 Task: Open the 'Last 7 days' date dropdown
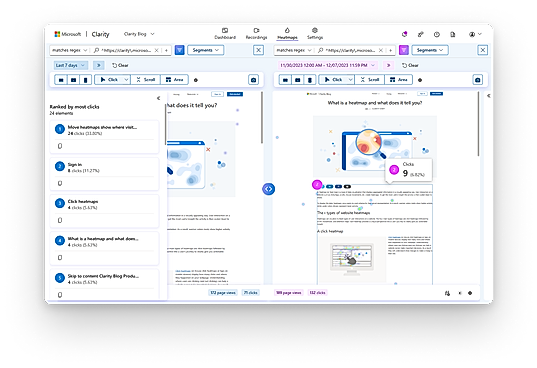click(70, 65)
